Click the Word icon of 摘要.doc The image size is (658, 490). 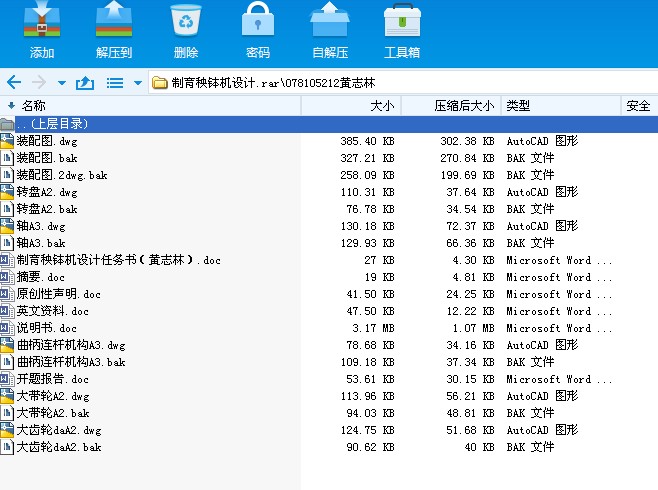pos(7,277)
